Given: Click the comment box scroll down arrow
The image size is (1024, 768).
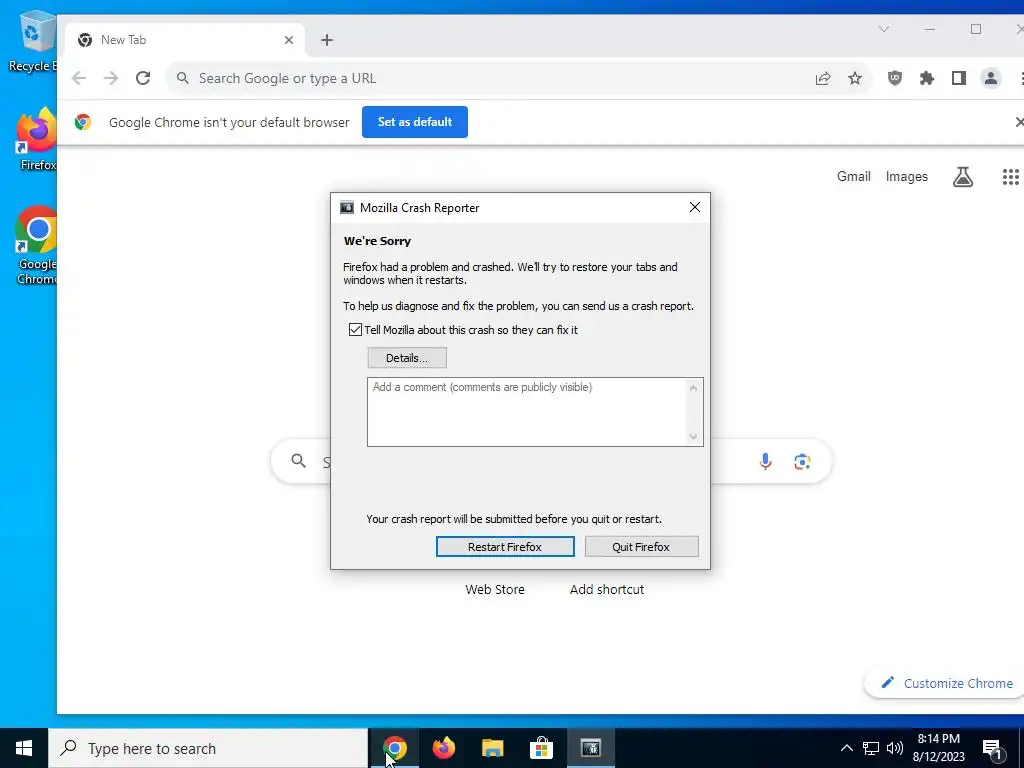Looking at the screenshot, I should coord(694,436).
